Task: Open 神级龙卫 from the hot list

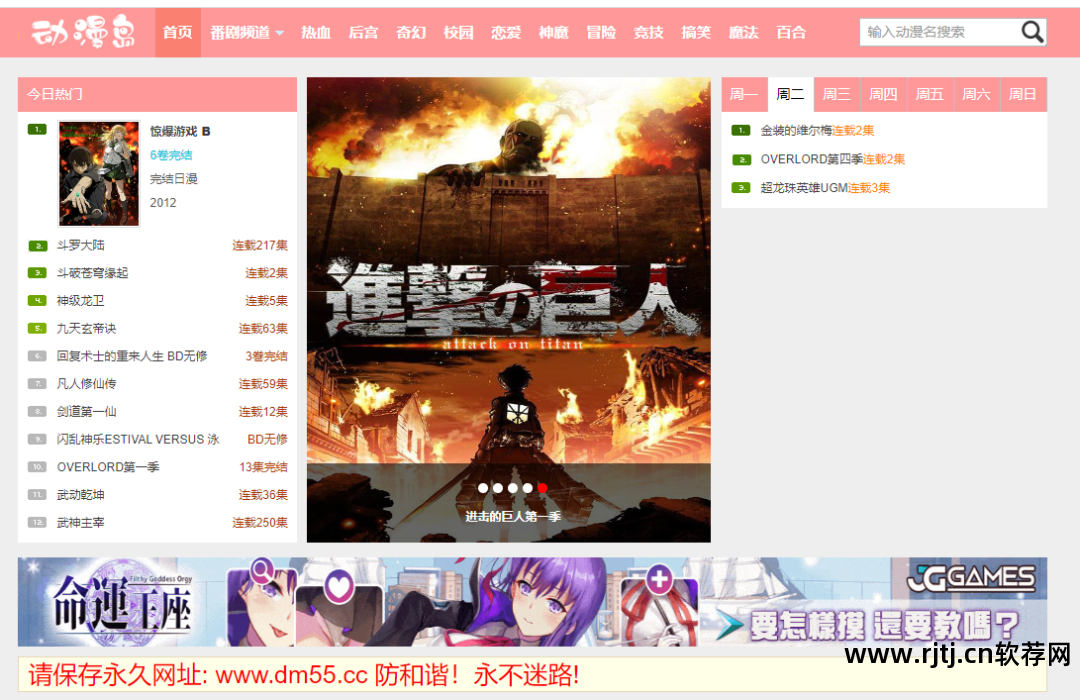Action: 81,300
